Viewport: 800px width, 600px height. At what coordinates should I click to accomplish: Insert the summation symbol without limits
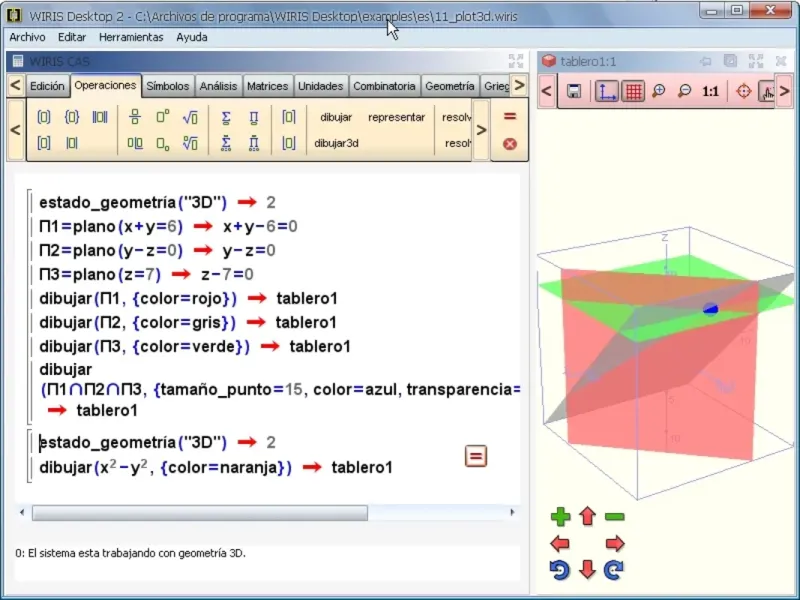point(226,117)
